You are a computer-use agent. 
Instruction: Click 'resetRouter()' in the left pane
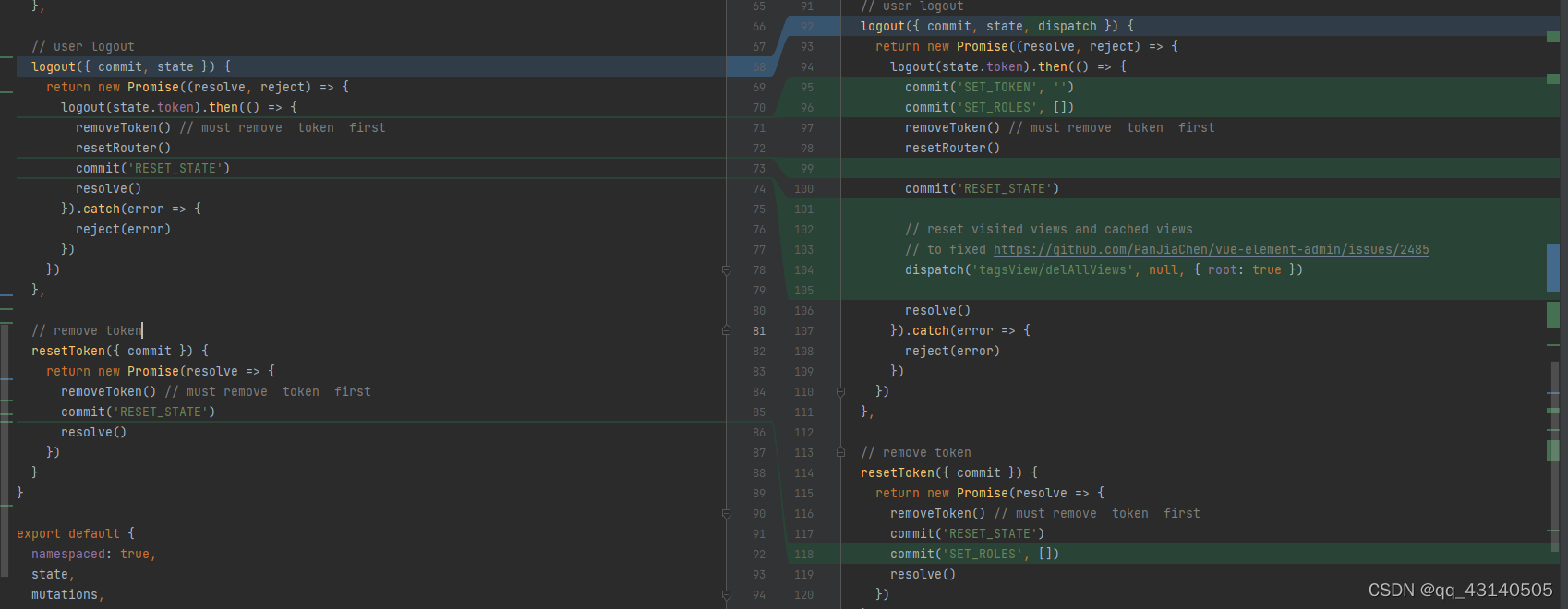[x=124, y=148]
